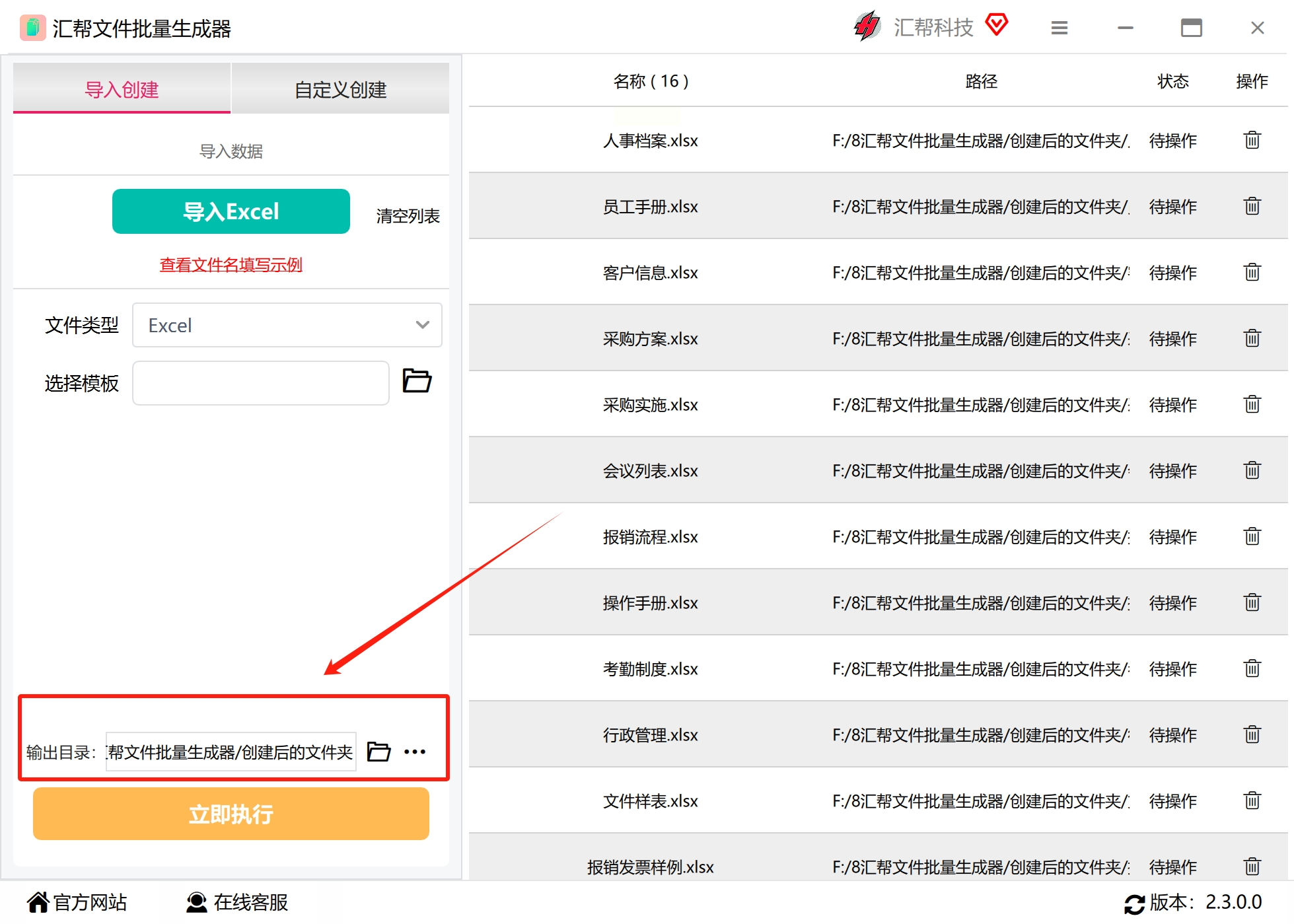Open the 查看文件名填写示例 link
The height and width of the screenshot is (924, 1294).
coord(231,265)
